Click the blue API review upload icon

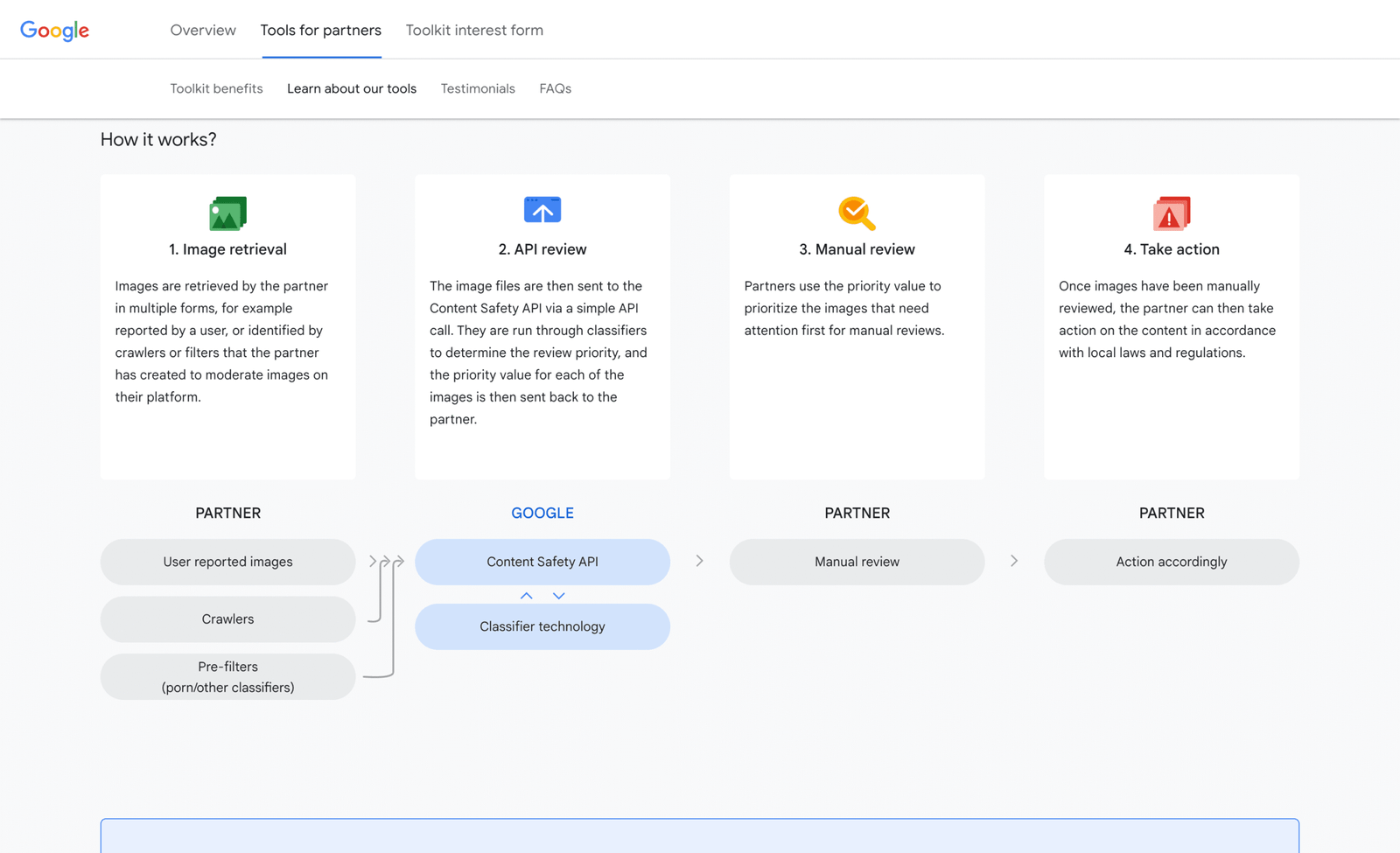coord(542,210)
